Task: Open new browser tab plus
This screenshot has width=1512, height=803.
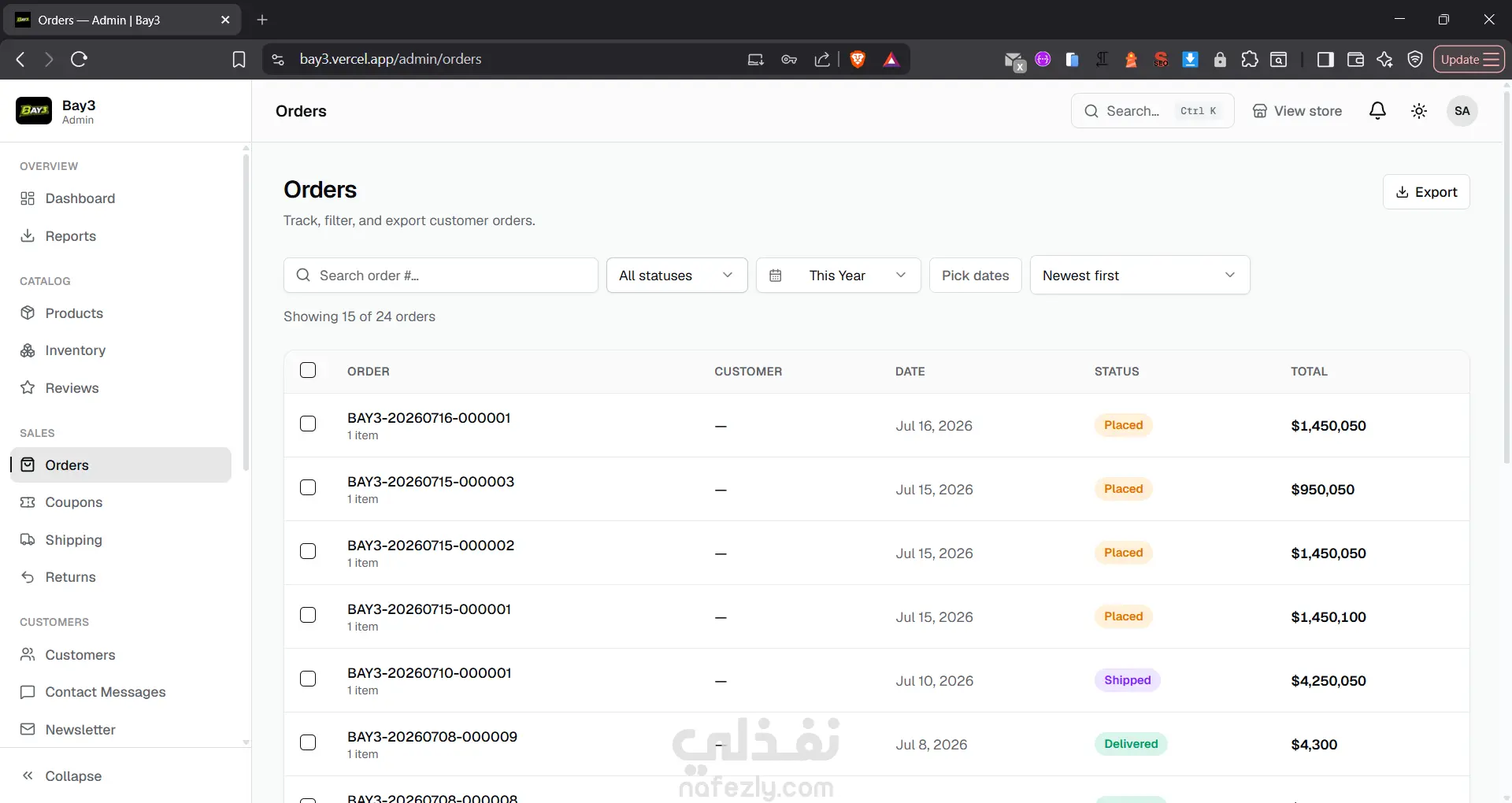Action: pos(262,20)
